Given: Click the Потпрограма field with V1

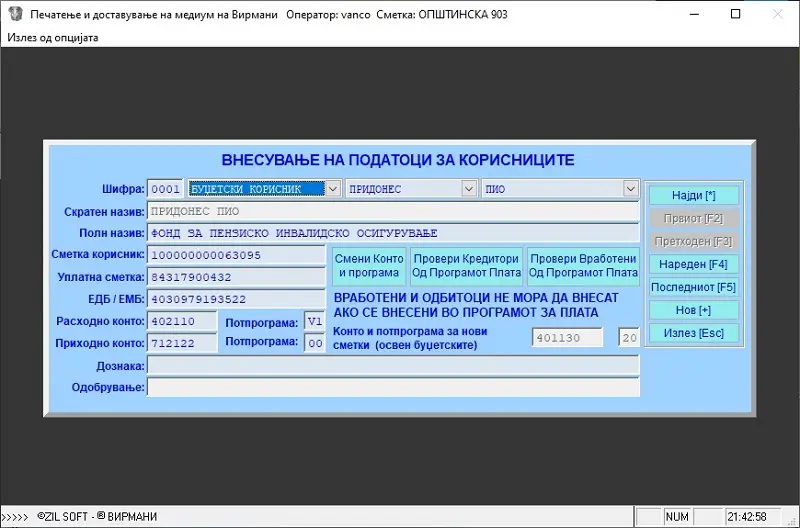Looking at the screenshot, I should click(x=315, y=321).
